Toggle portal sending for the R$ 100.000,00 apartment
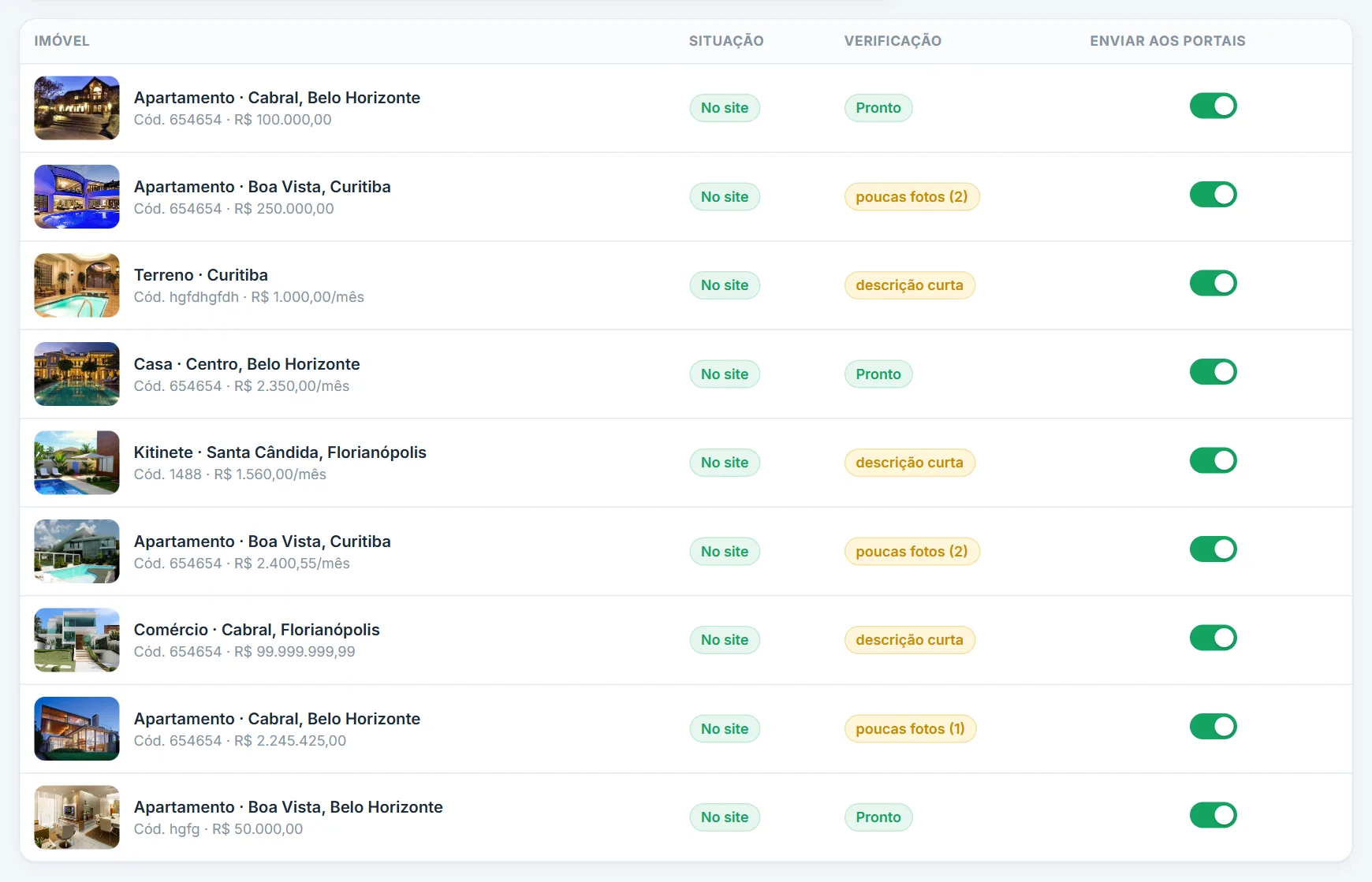 [x=1213, y=106]
